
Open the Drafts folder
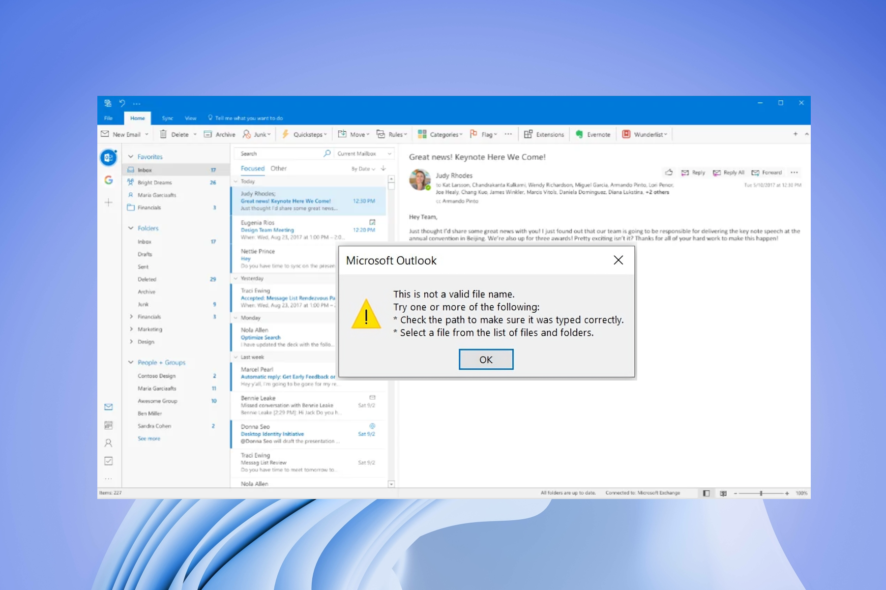145,254
